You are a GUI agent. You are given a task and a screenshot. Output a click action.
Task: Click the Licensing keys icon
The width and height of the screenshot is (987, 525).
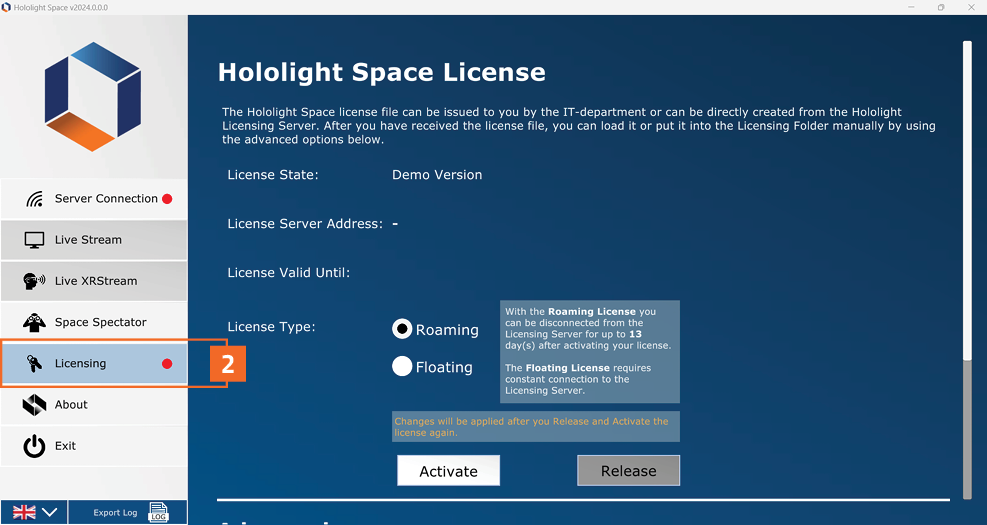[34, 363]
